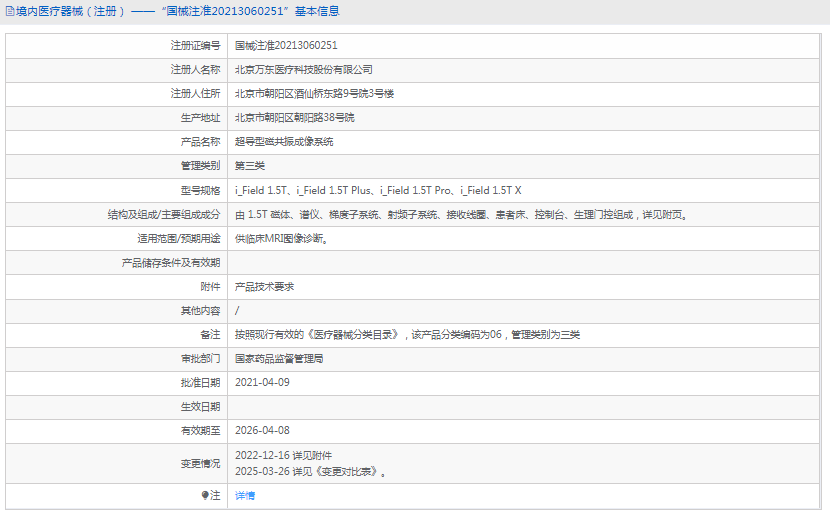Click the 其他内容 label
Screen dimensions: 830x514
point(200,311)
